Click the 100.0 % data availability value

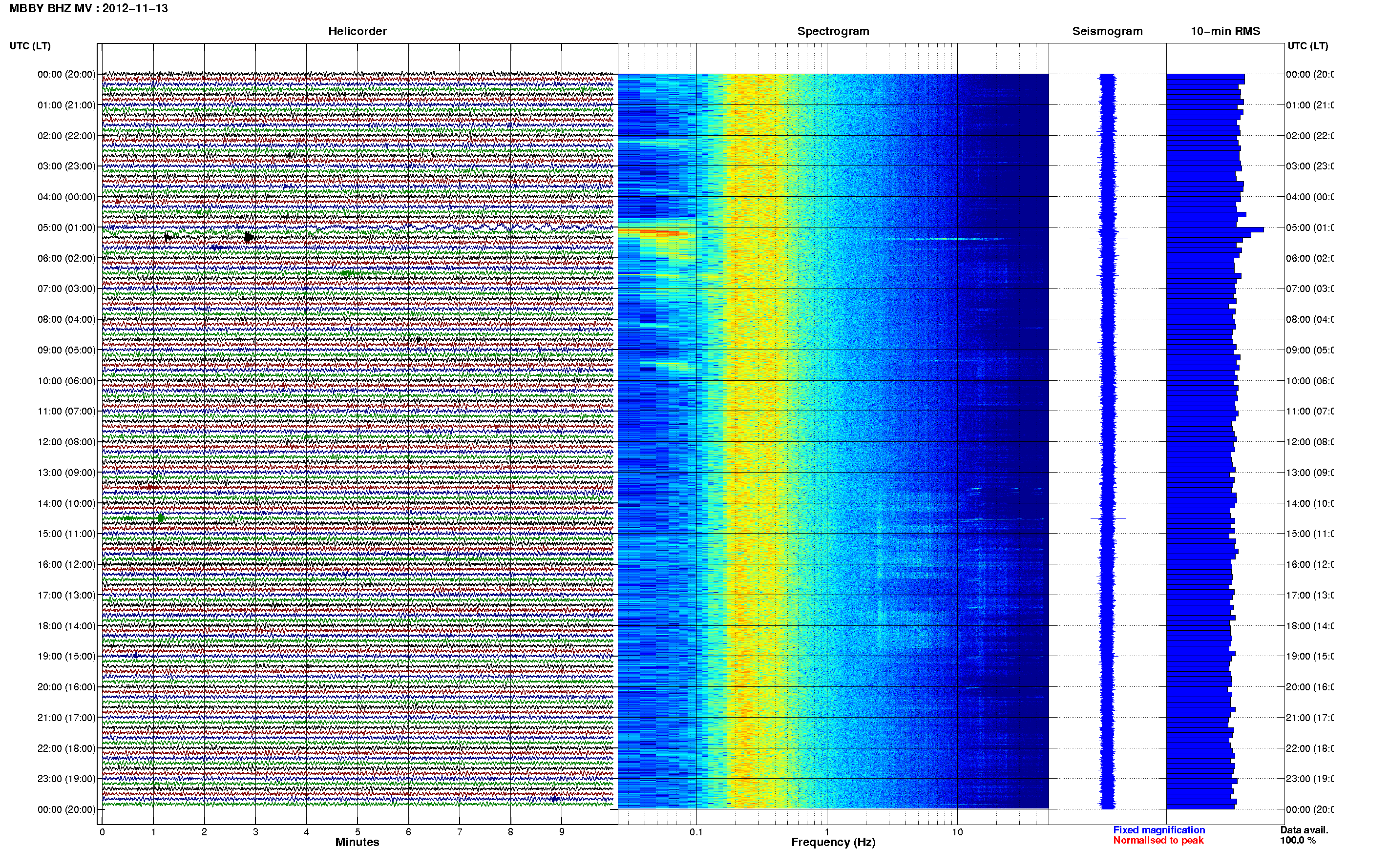click(1298, 841)
